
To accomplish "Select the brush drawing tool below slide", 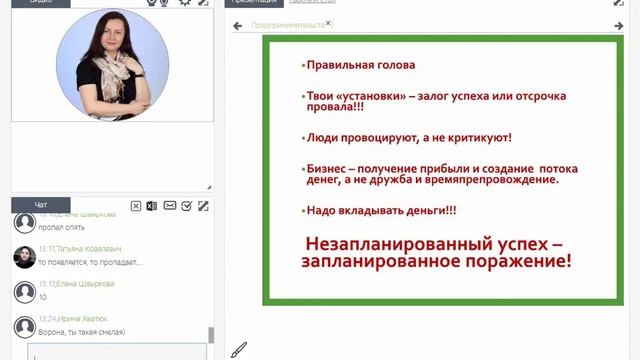I will [239, 350].
